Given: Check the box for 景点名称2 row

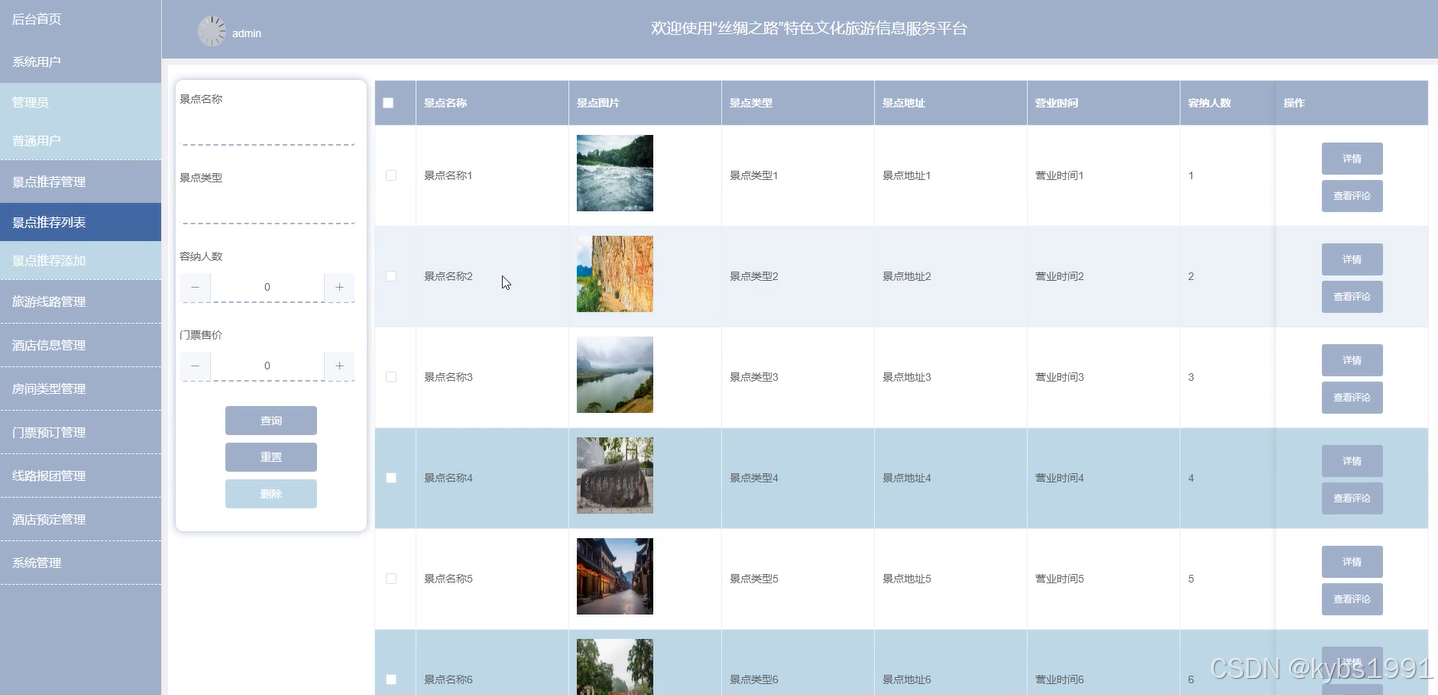Looking at the screenshot, I should 391,276.
